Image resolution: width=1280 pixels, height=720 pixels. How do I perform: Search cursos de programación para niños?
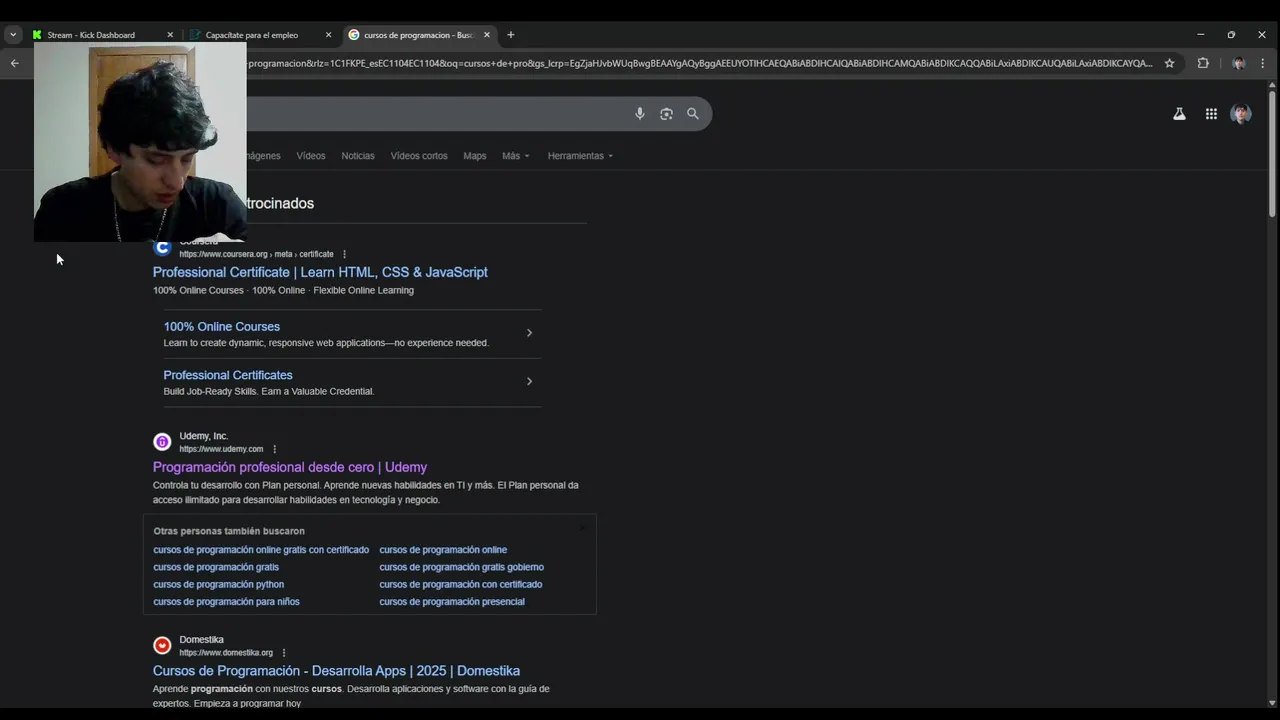[x=226, y=602]
